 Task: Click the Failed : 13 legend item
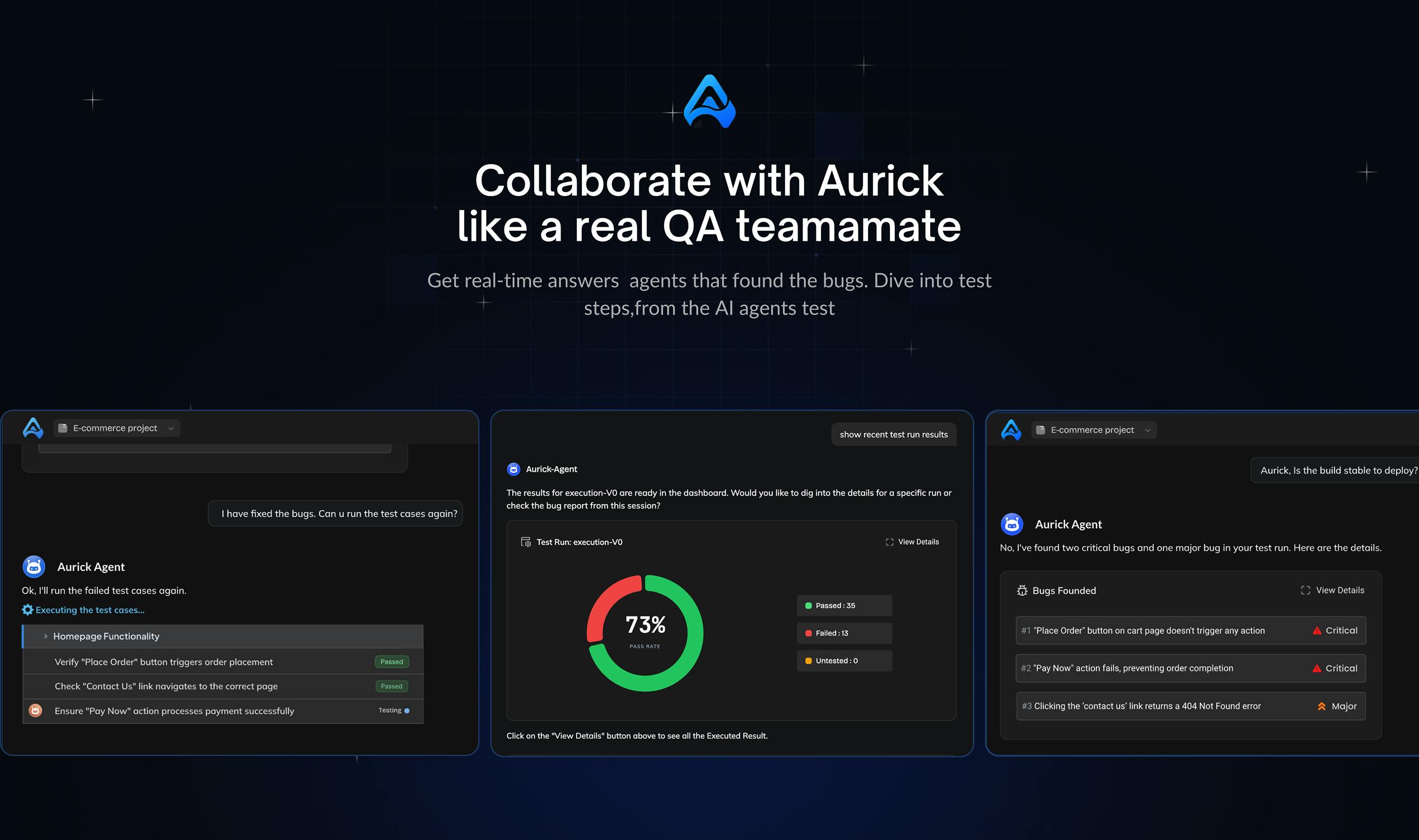coord(844,633)
